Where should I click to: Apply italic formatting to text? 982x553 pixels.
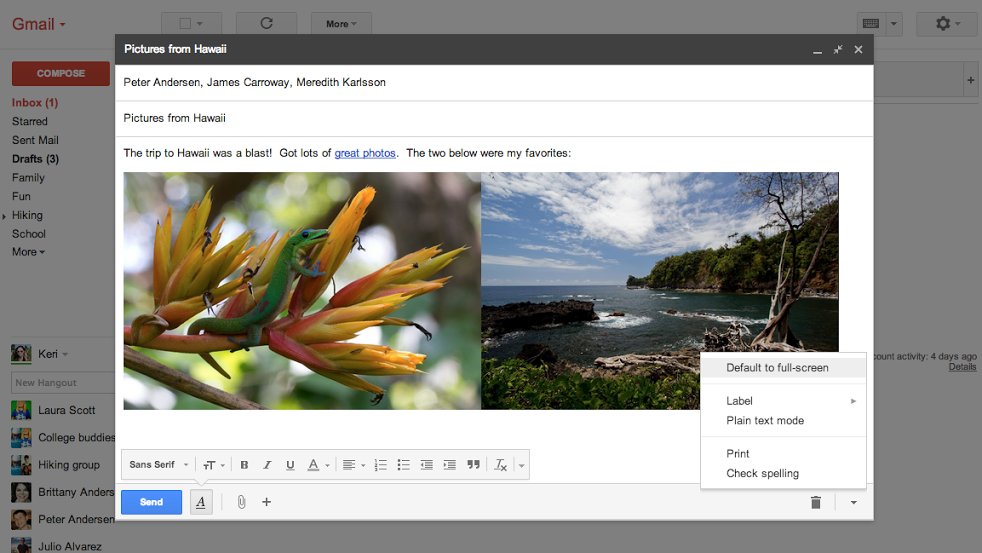[267, 465]
